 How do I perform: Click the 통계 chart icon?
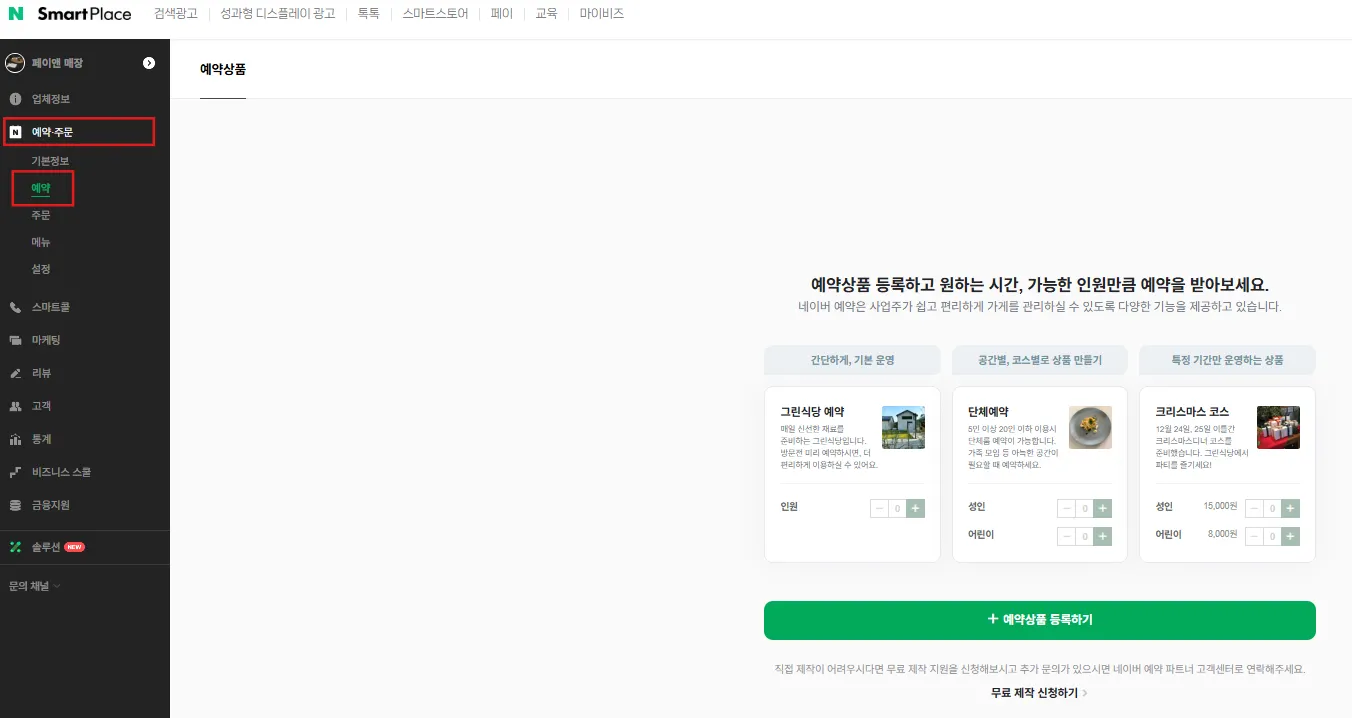tap(15, 439)
